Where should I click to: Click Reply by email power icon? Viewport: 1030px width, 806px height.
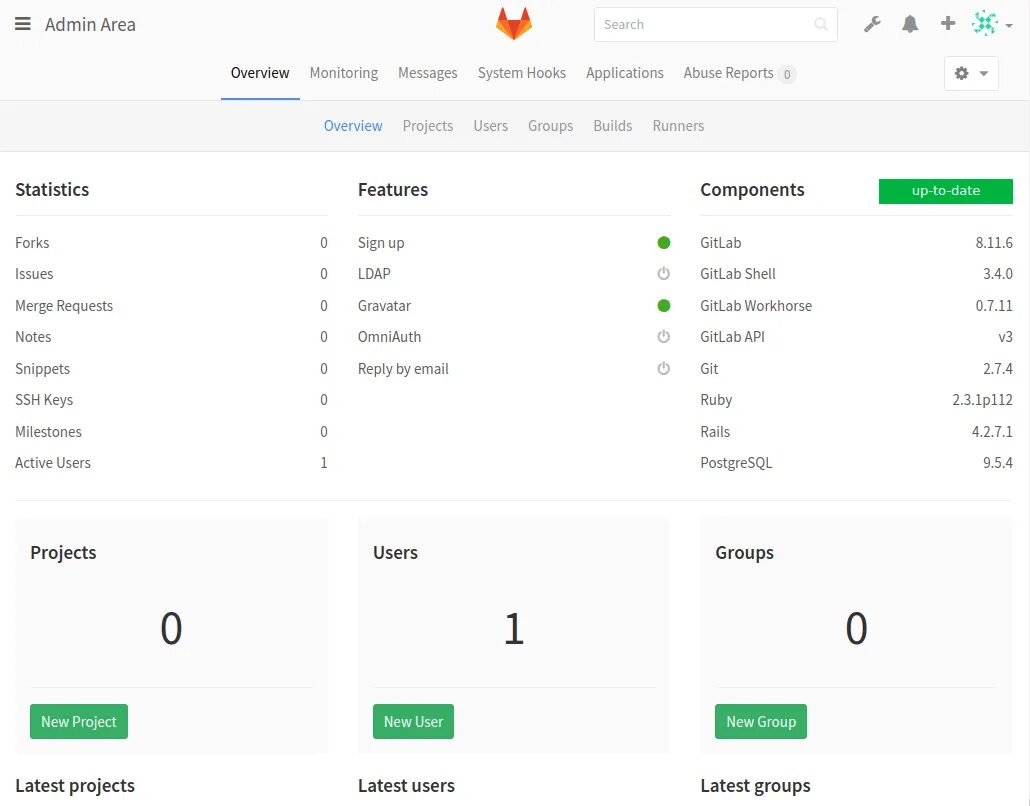(663, 368)
